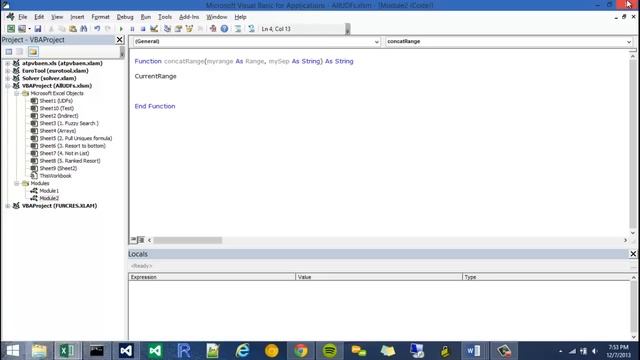Image resolution: width=640 pixels, height=360 pixels.
Task: Open Google Chrome from taskbar
Action: point(301,351)
